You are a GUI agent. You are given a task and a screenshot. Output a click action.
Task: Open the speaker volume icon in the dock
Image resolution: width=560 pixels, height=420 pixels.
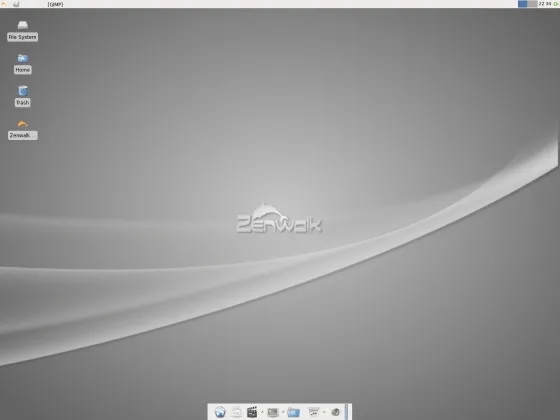click(335, 412)
